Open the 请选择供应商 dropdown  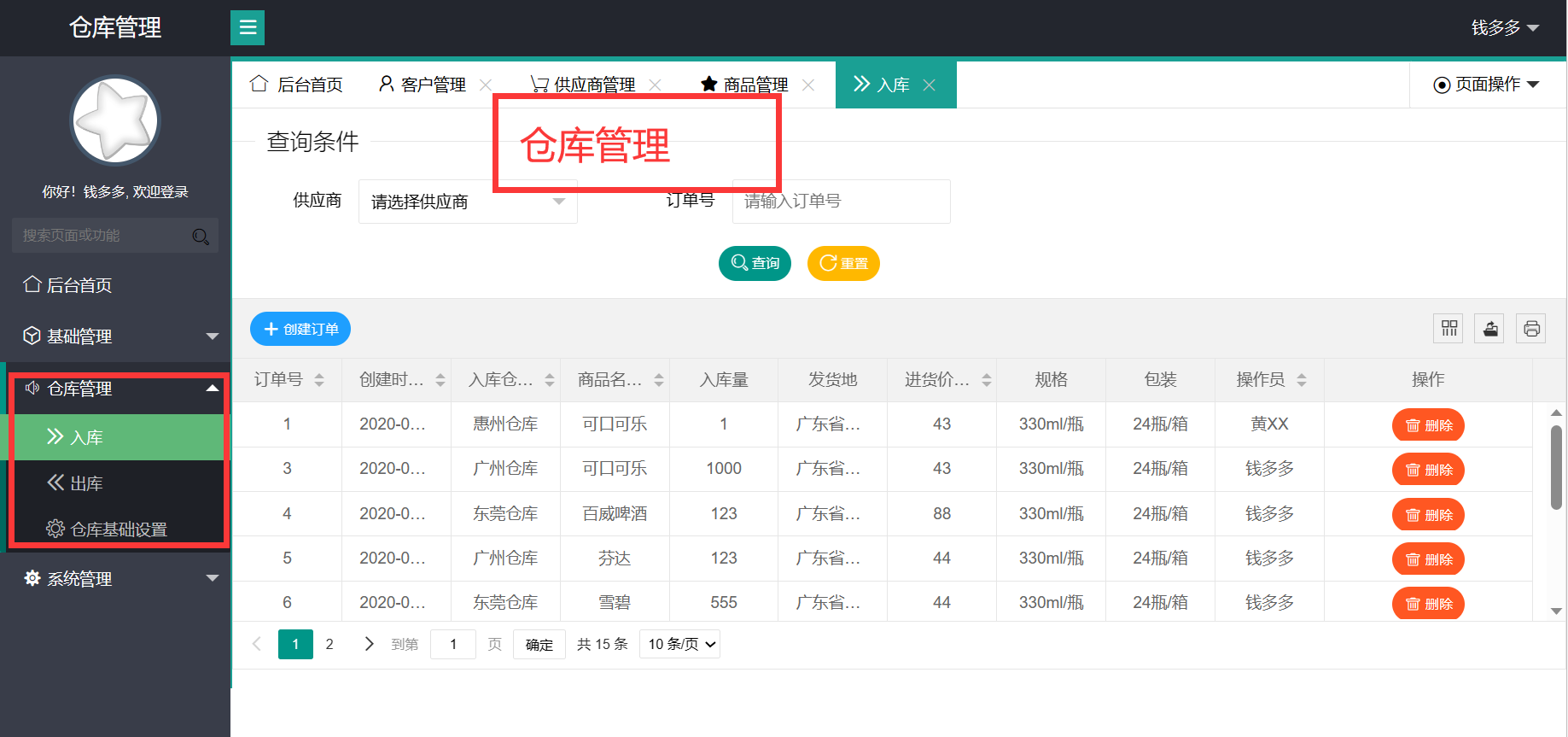[x=468, y=202]
